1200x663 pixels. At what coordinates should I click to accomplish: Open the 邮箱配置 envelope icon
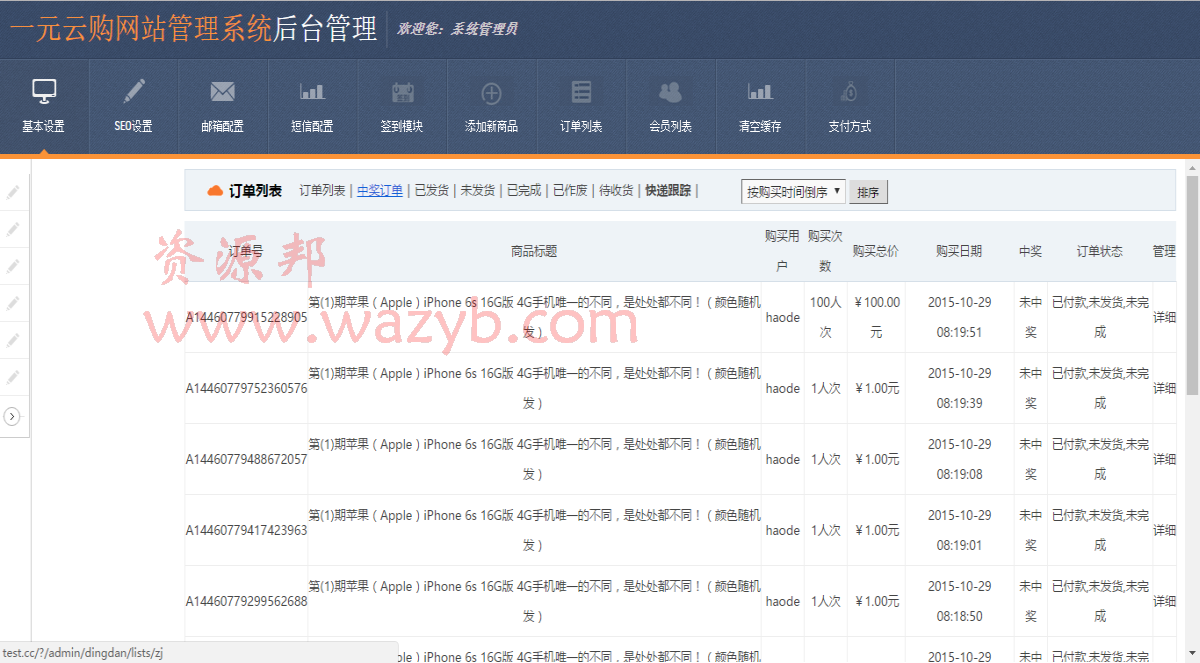click(222, 92)
